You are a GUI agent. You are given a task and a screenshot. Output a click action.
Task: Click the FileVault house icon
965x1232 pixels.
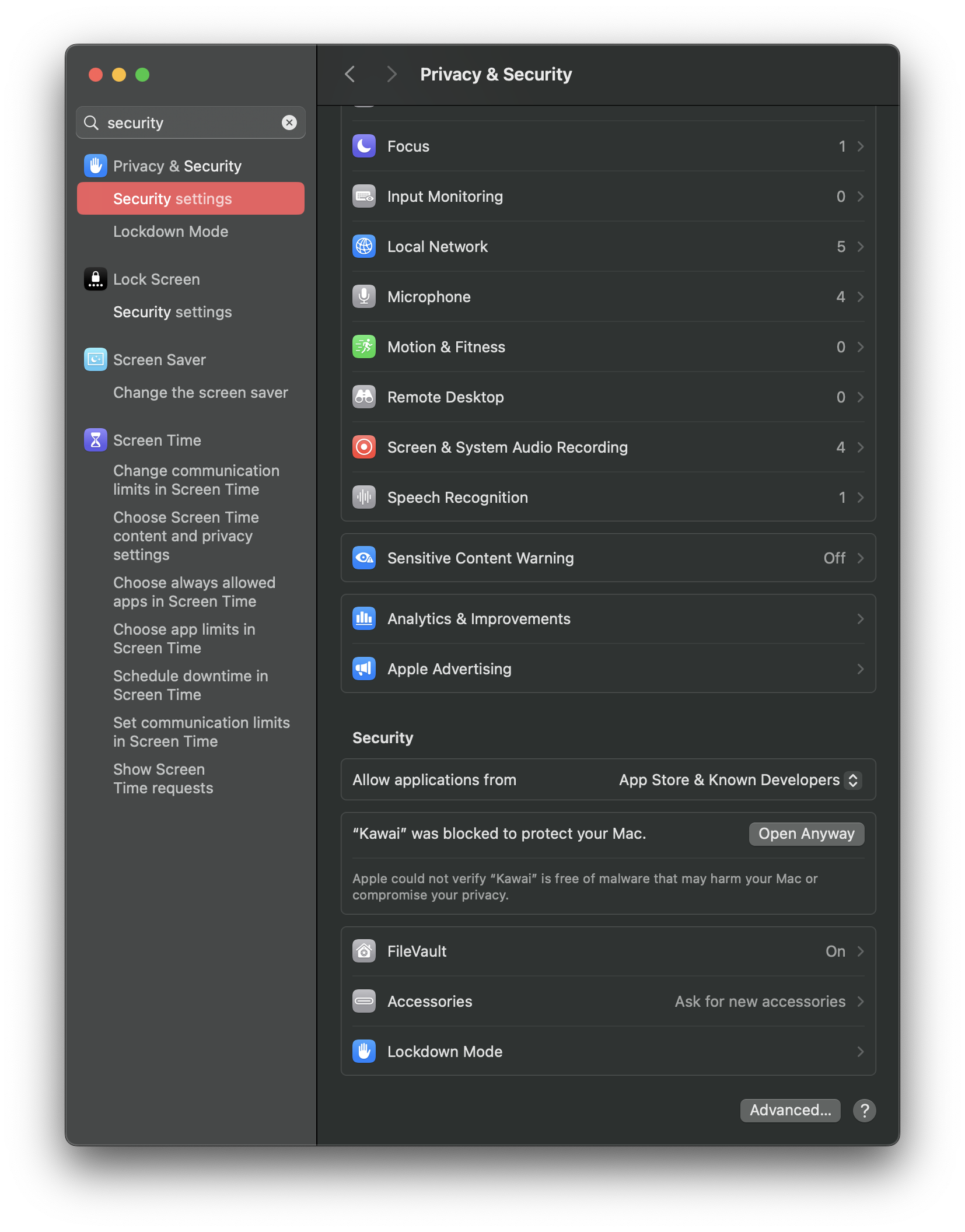pyautogui.click(x=364, y=951)
